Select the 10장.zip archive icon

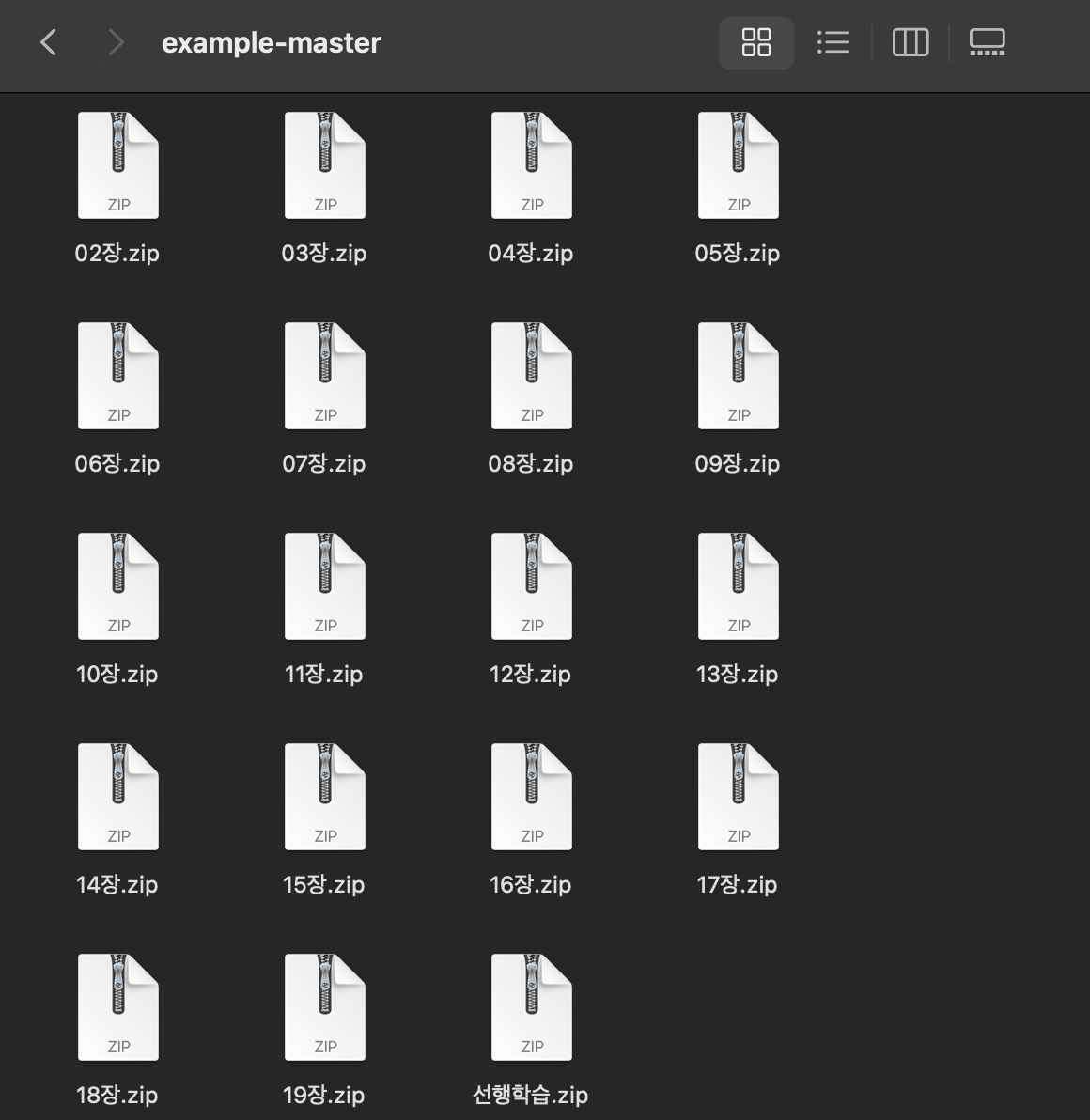tap(117, 586)
